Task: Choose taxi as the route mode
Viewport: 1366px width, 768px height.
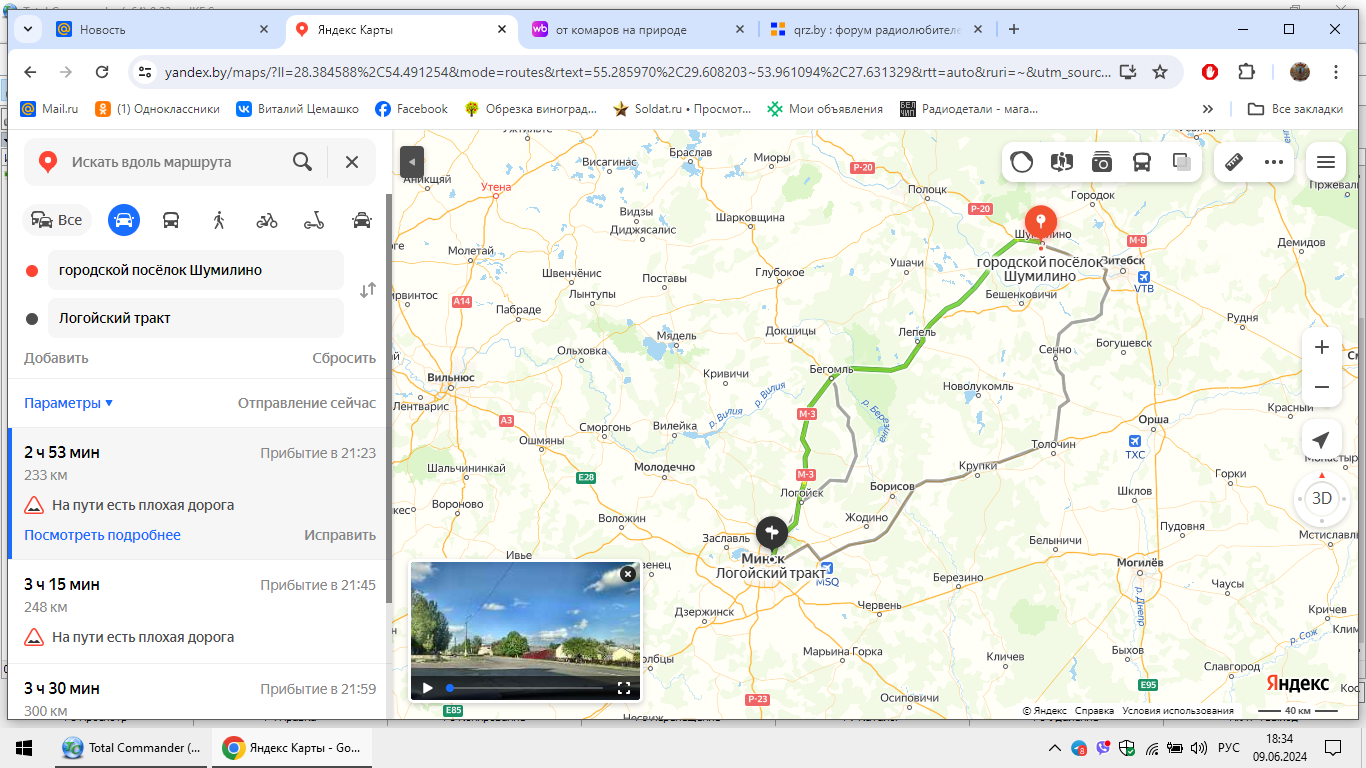Action: pyautogui.click(x=361, y=220)
